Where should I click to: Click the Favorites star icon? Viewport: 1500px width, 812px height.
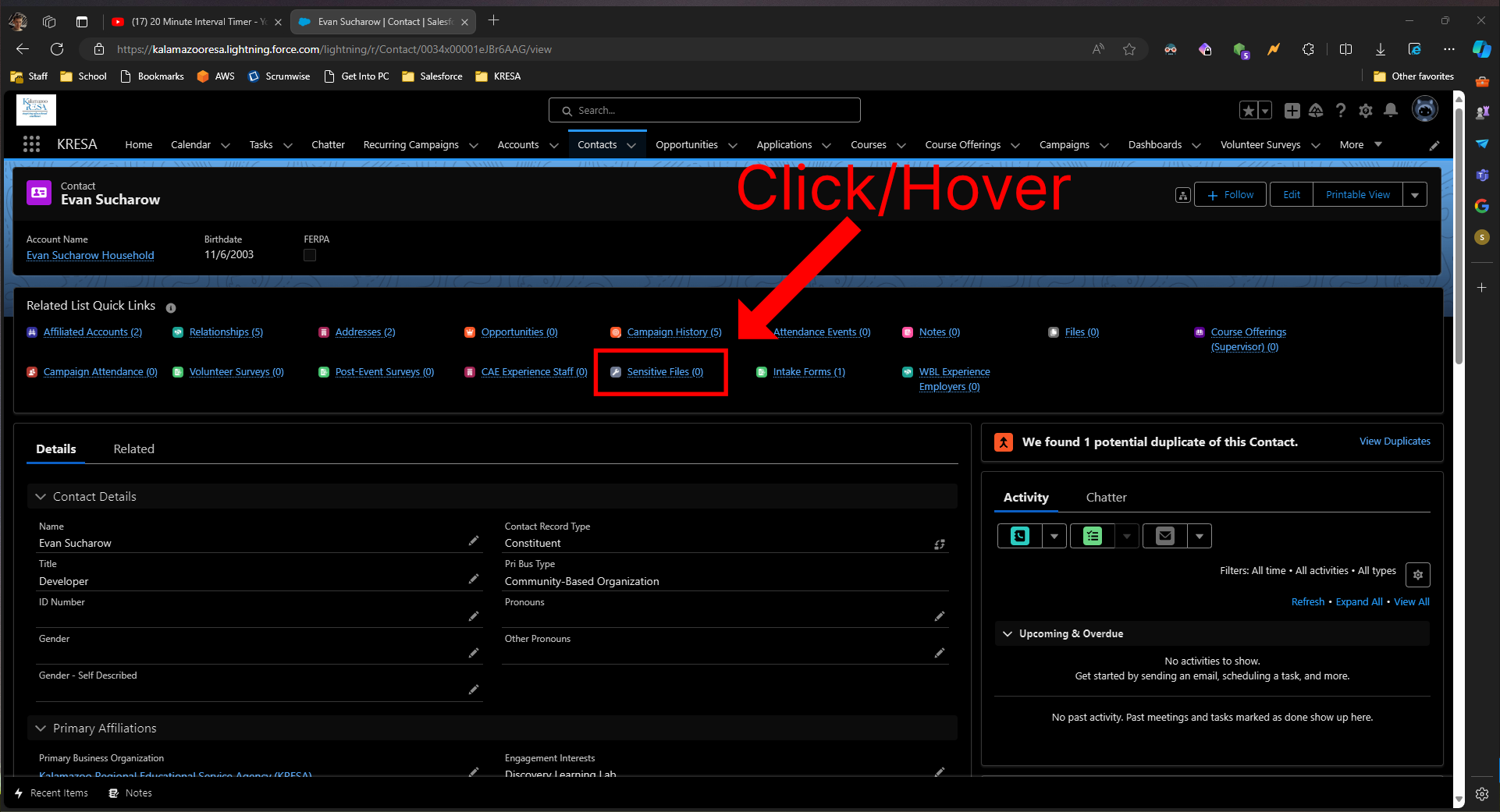(1249, 111)
